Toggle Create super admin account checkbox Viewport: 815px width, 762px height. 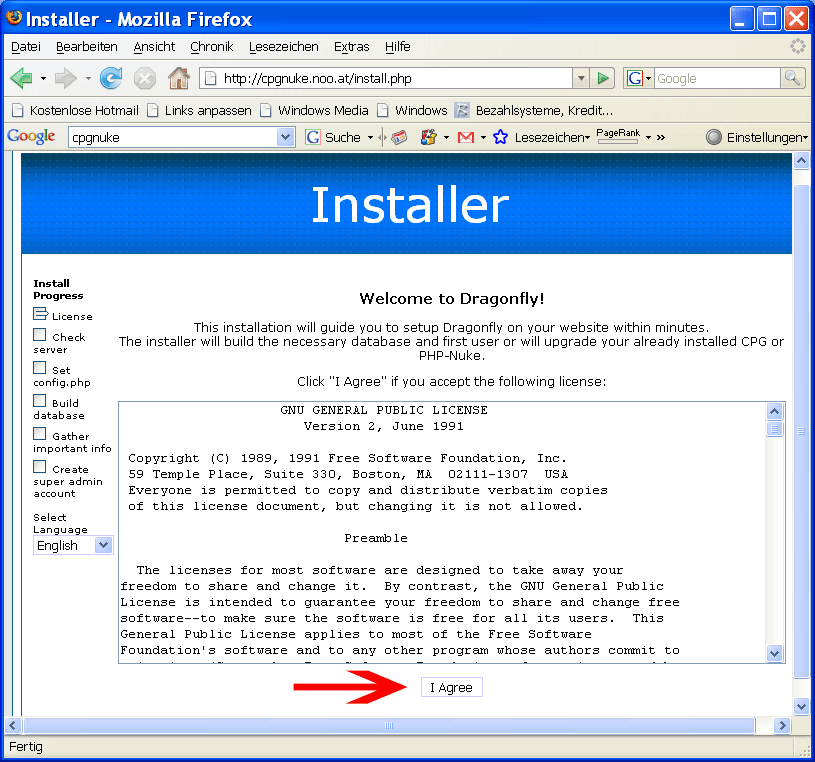40,467
